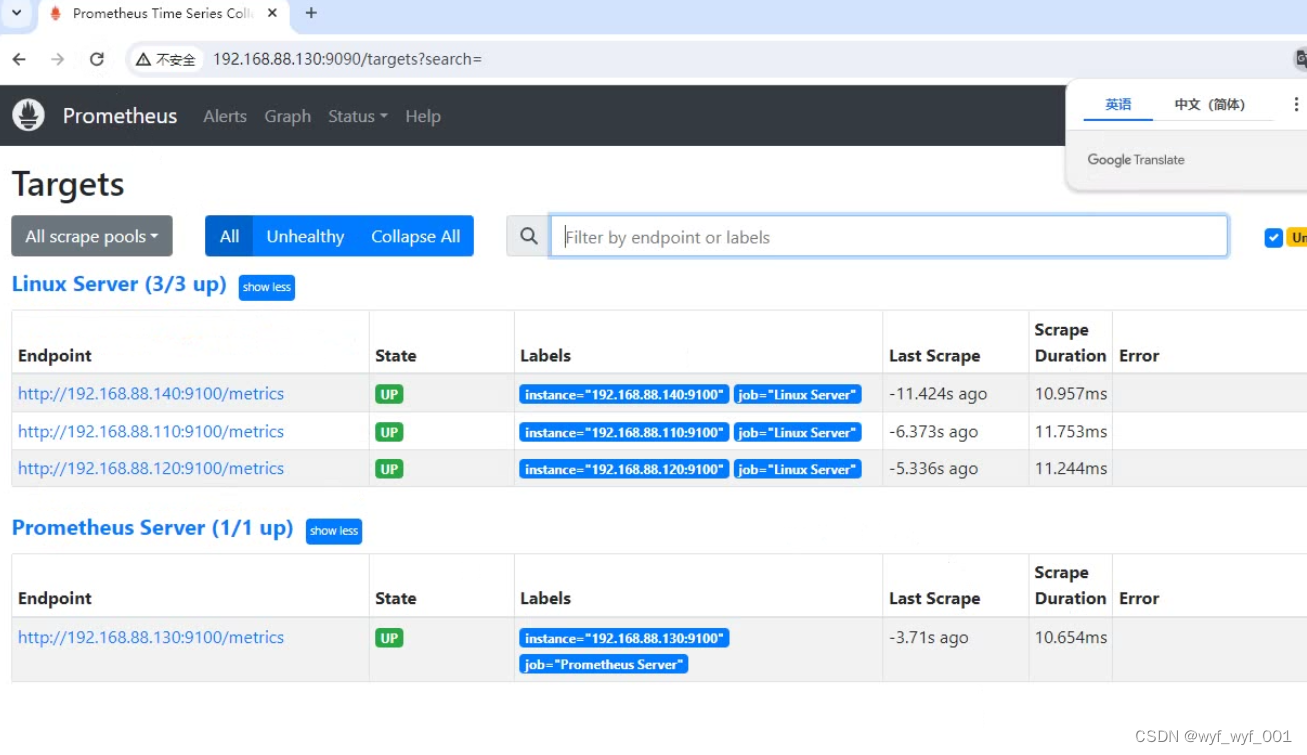This screenshot has height=755, width=1307.
Task: Click the Filter by endpoint or labels field
Action: click(889, 236)
